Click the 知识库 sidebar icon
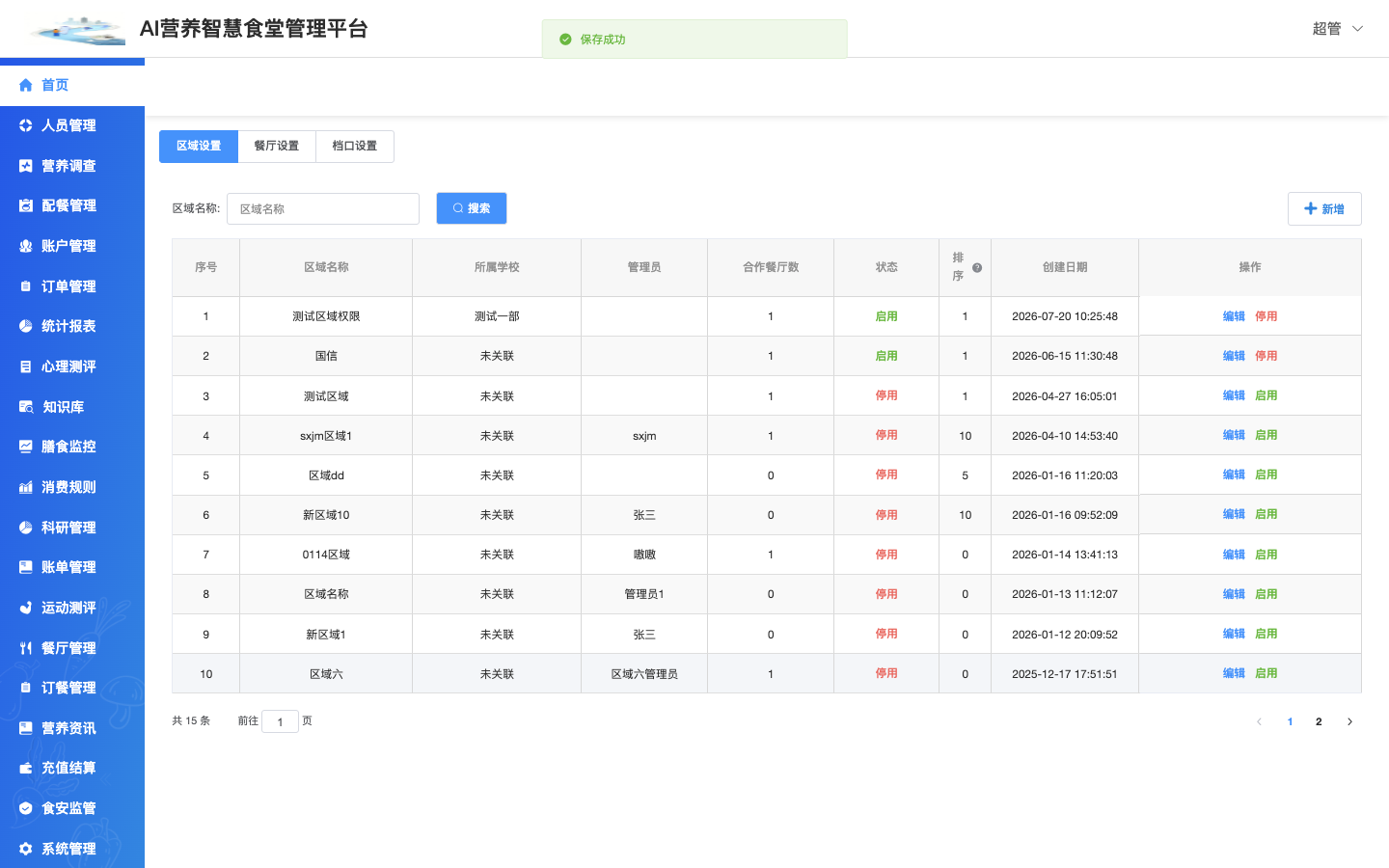 tap(26, 407)
